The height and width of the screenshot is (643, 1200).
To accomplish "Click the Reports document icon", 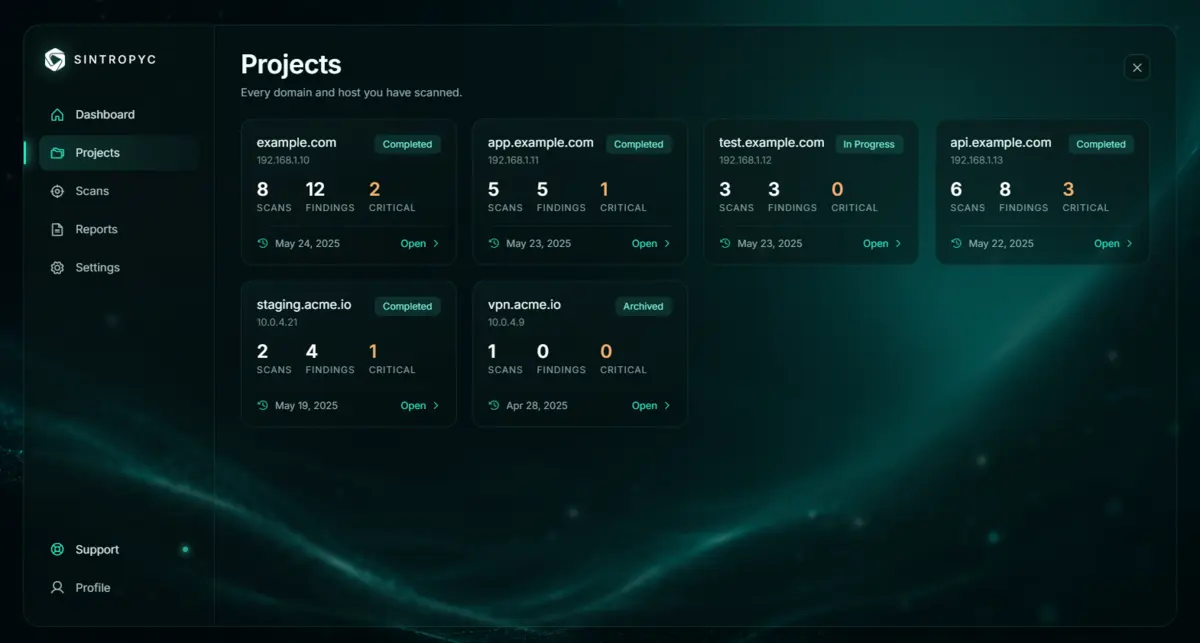I will pos(57,229).
